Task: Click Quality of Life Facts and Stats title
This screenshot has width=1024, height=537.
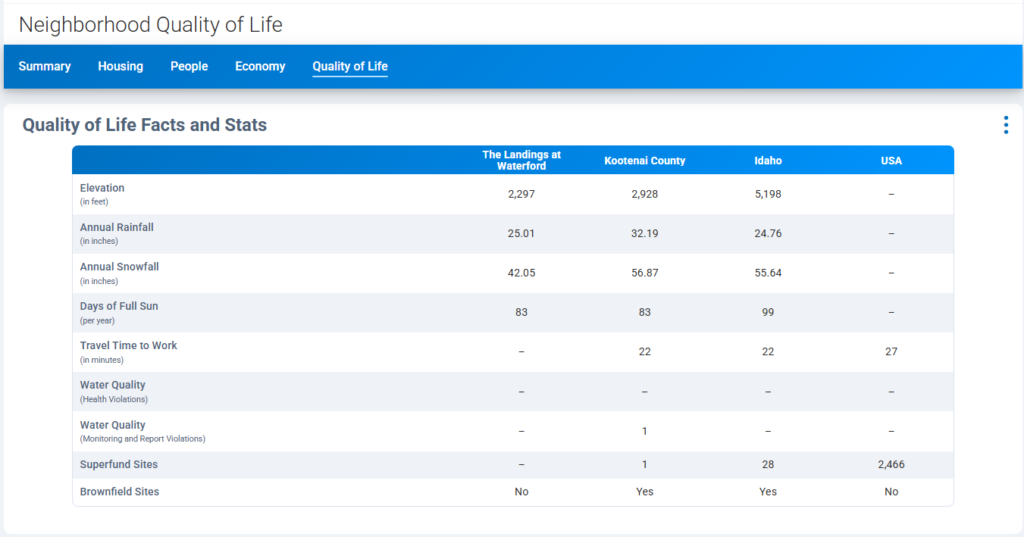Action: [144, 125]
